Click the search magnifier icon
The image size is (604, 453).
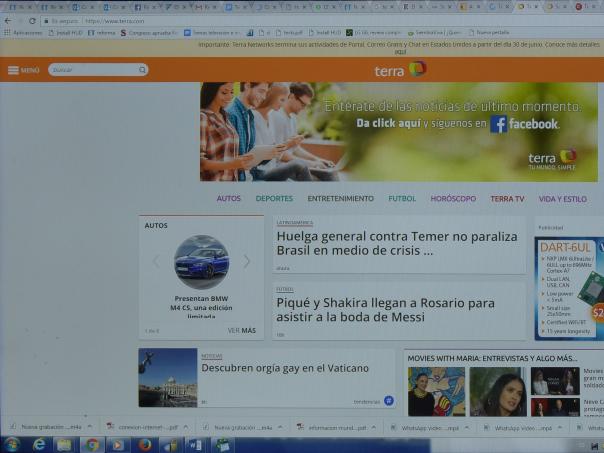click(142, 70)
